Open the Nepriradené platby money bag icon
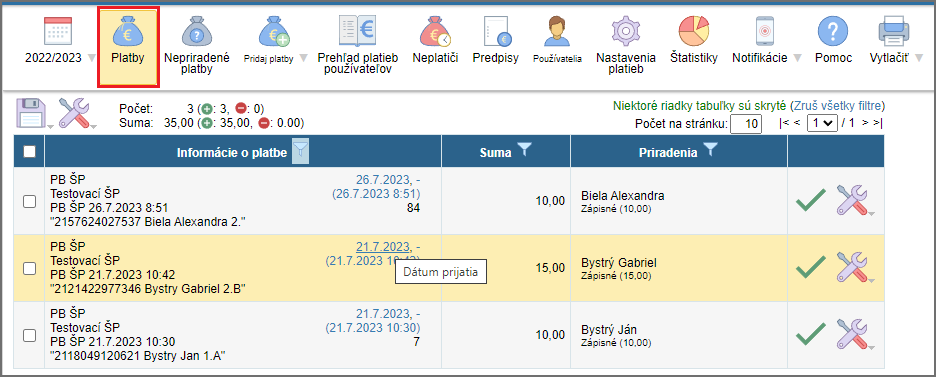The width and height of the screenshot is (936, 377). pos(196,32)
